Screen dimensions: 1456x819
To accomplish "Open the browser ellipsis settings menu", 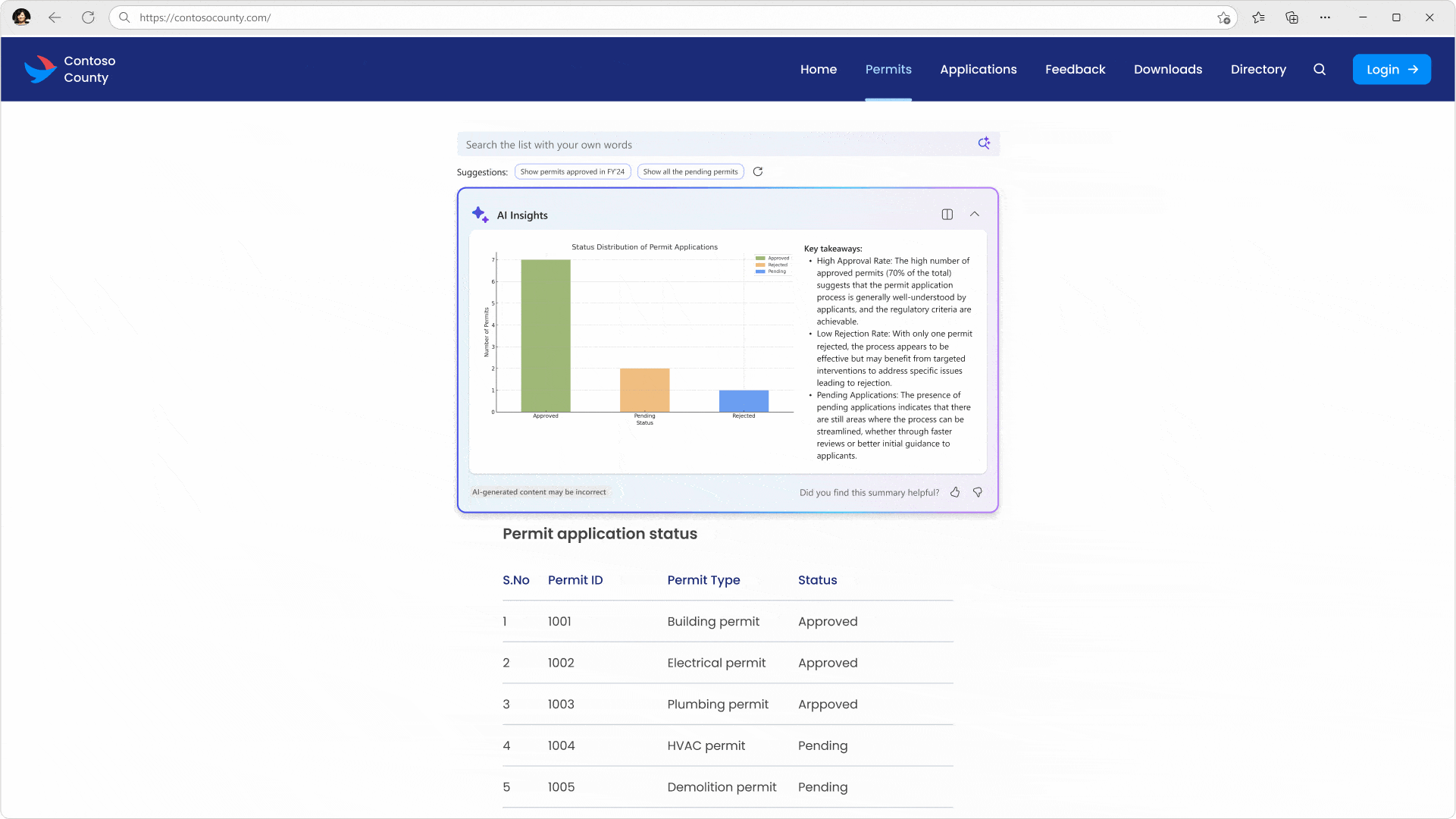I will click(x=1325, y=17).
